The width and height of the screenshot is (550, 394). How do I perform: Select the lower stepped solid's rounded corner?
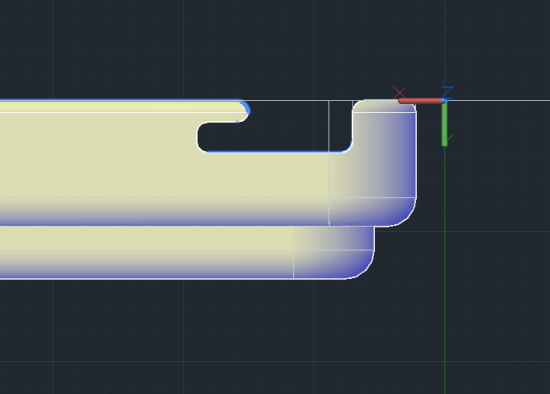point(363,267)
